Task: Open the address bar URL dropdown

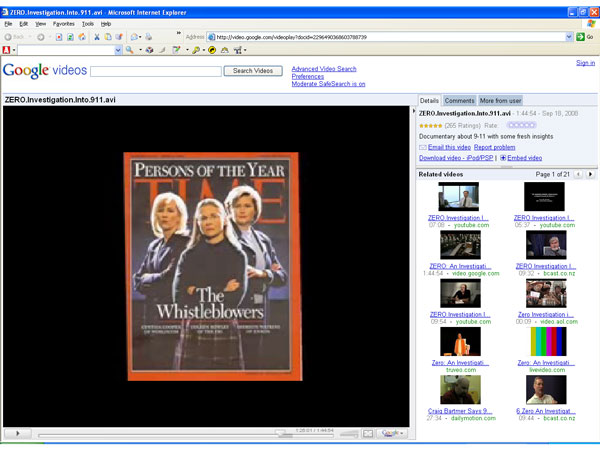Action: pos(567,36)
